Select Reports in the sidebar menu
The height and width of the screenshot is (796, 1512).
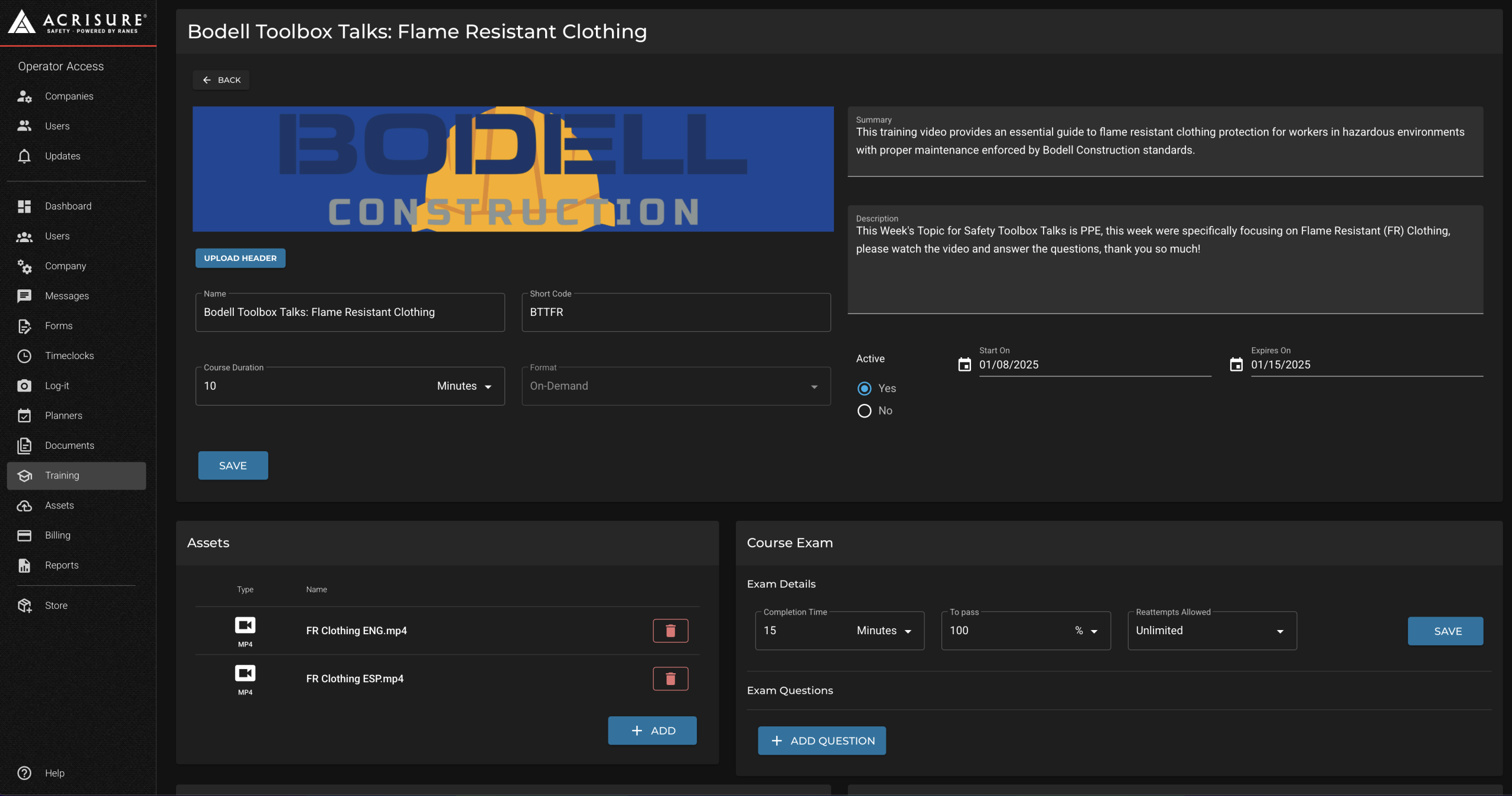[76, 565]
